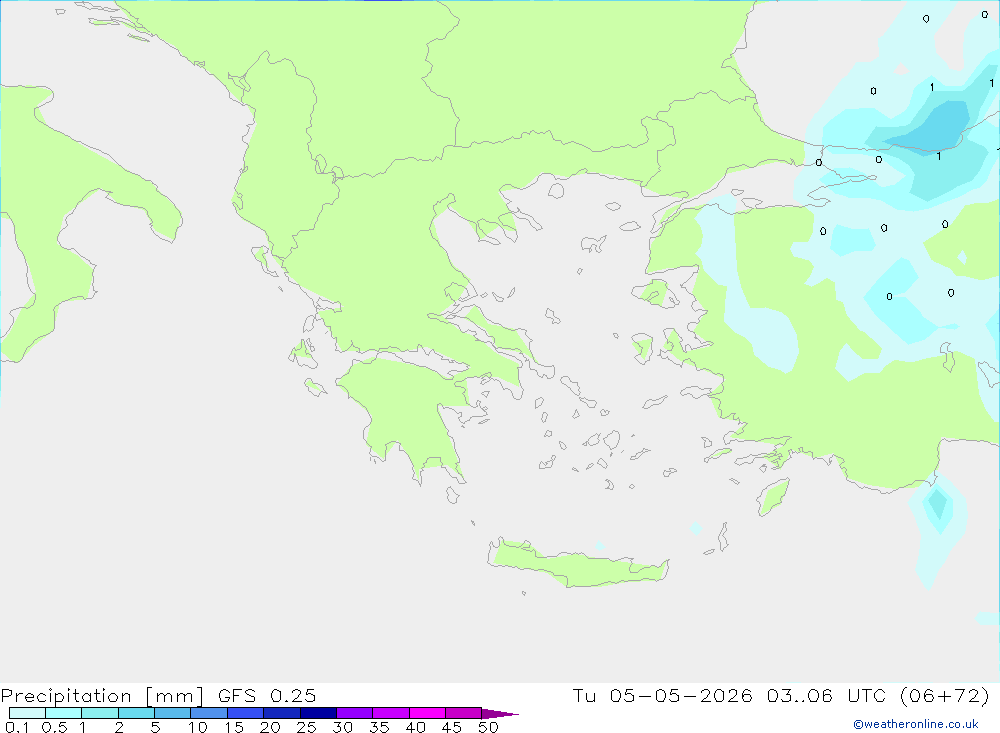Select the 5–10 mm legend color box
This screenshot has width=1000, height=733.
tap(173, 713)
